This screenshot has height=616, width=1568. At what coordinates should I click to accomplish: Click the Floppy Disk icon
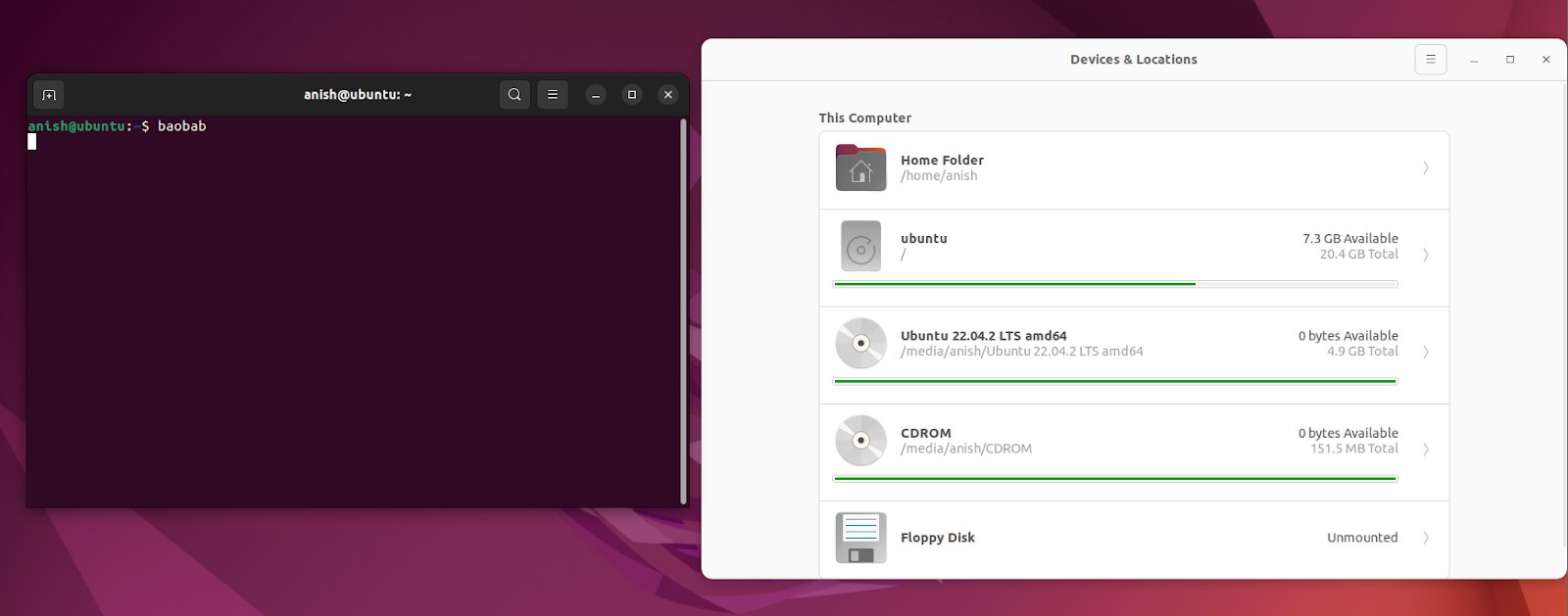860,538
